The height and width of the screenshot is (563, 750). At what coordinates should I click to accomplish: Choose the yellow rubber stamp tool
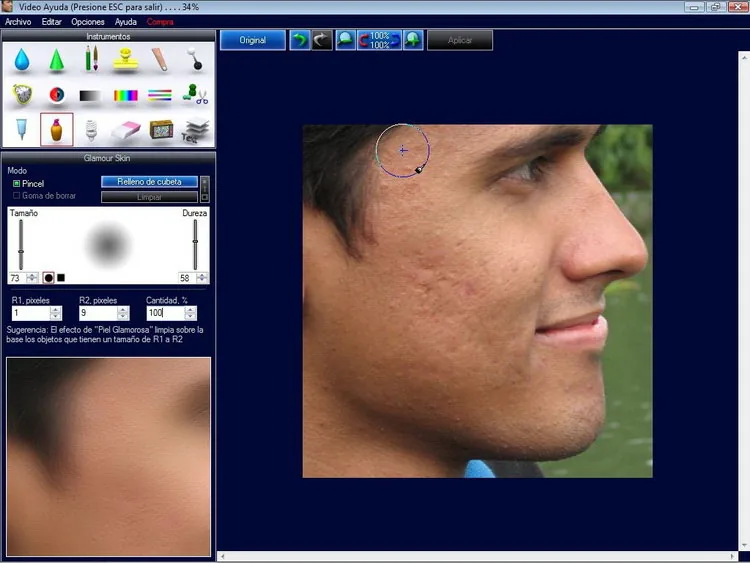[125, 60]
